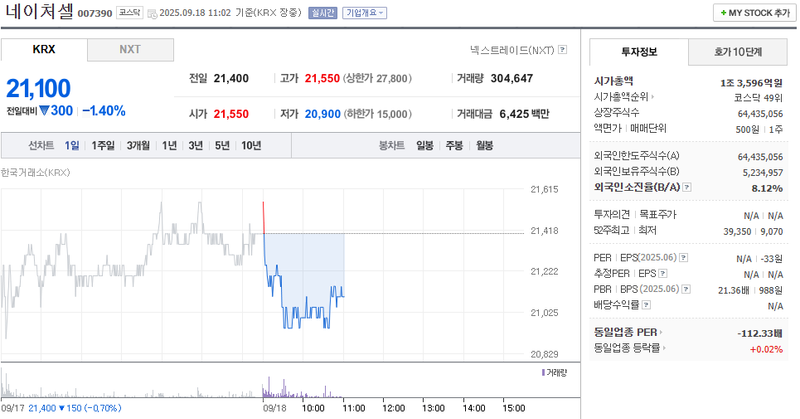Show the 일봉 candlestick chart

tap(425, 145)
